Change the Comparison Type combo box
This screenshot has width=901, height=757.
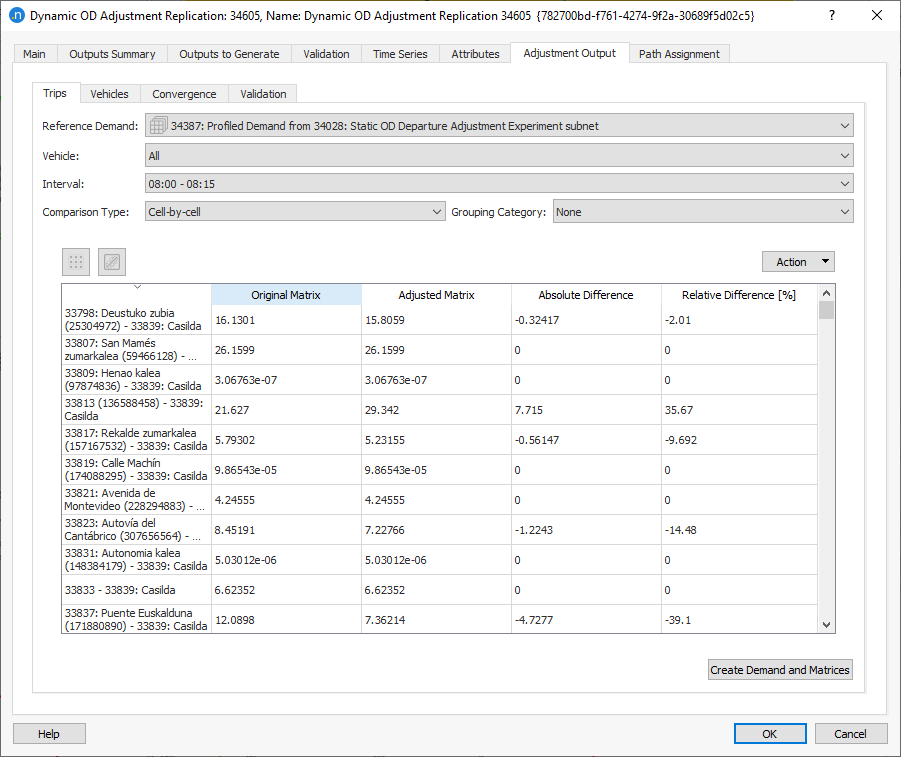(x=295, y=212)
